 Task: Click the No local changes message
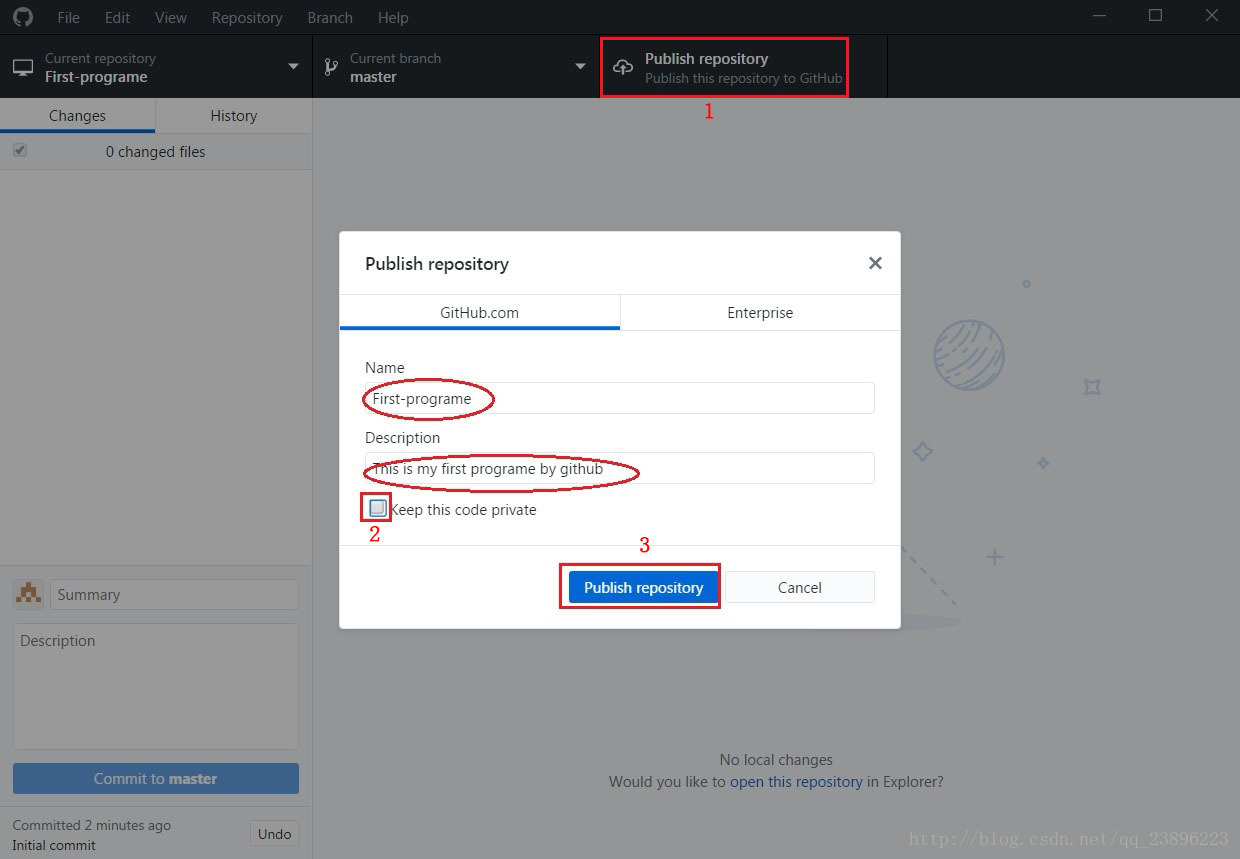pos(776,759)
